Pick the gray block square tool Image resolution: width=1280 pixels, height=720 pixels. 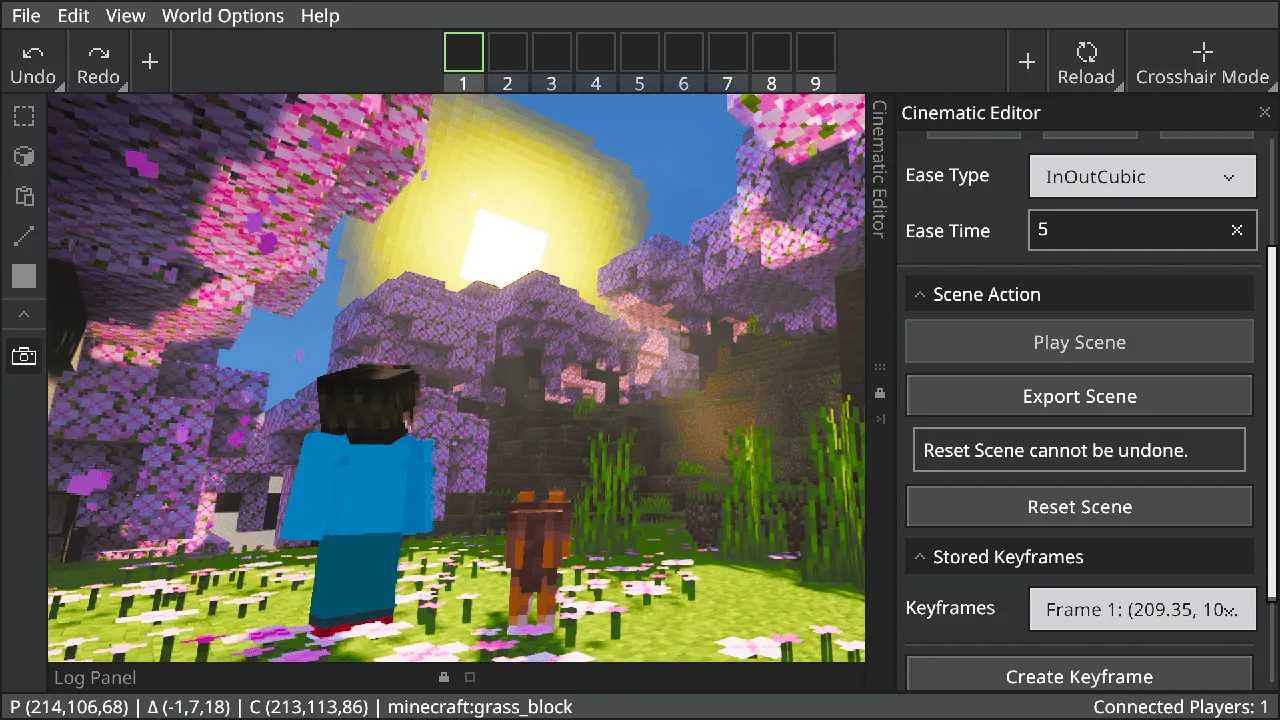[24, 276]
